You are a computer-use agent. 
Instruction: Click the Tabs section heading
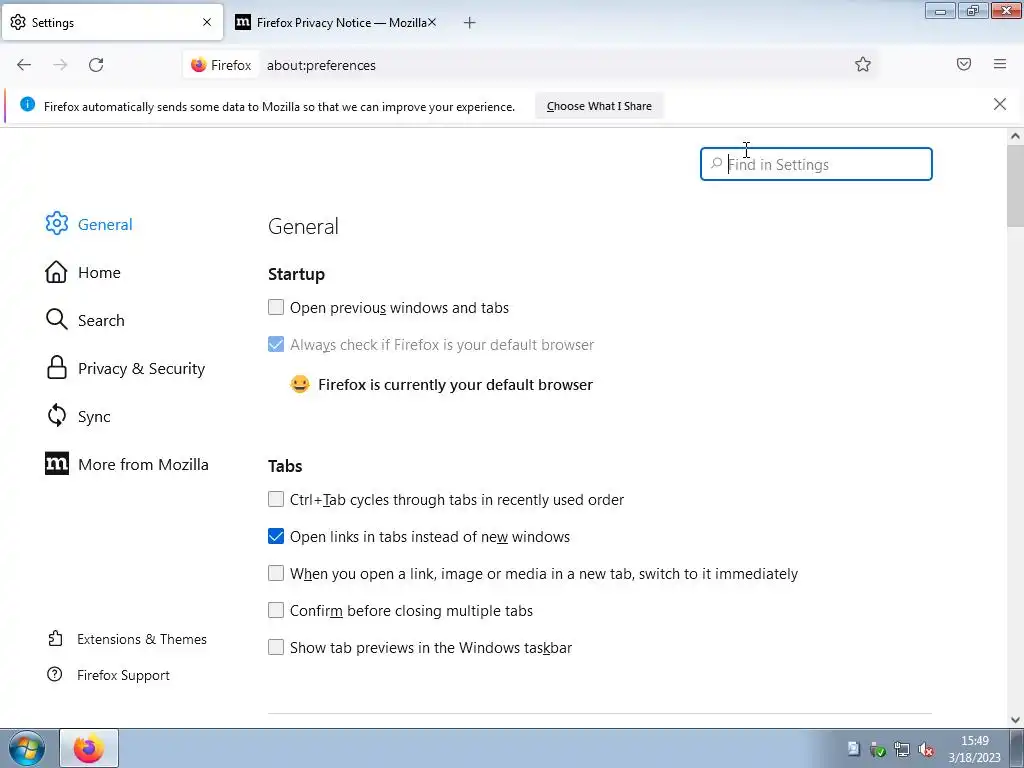pyautogui.click(x=285, y=466)
